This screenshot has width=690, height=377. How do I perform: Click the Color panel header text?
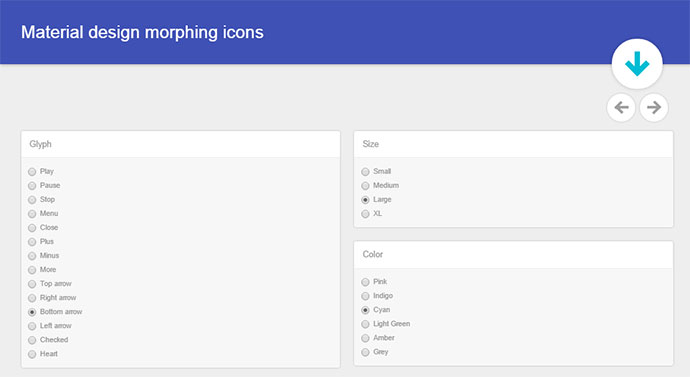click(x=373, y=254)
